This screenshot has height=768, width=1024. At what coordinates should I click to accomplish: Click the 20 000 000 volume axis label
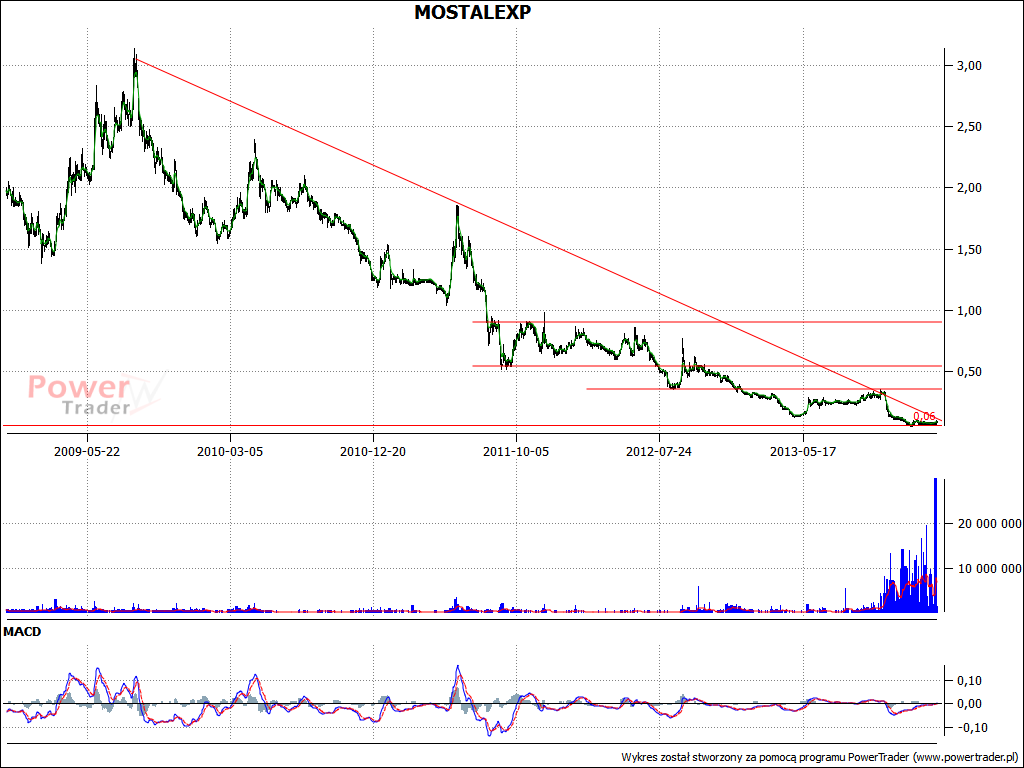pyautogui.click(x=987, y=524)
